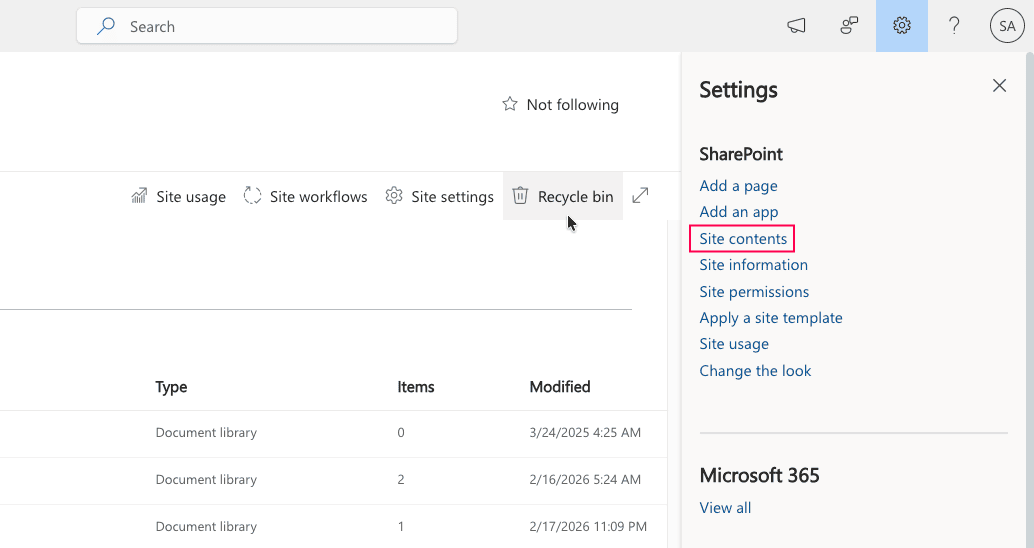Open the Site contents link

pyautogui.click(x=743, y=239)
